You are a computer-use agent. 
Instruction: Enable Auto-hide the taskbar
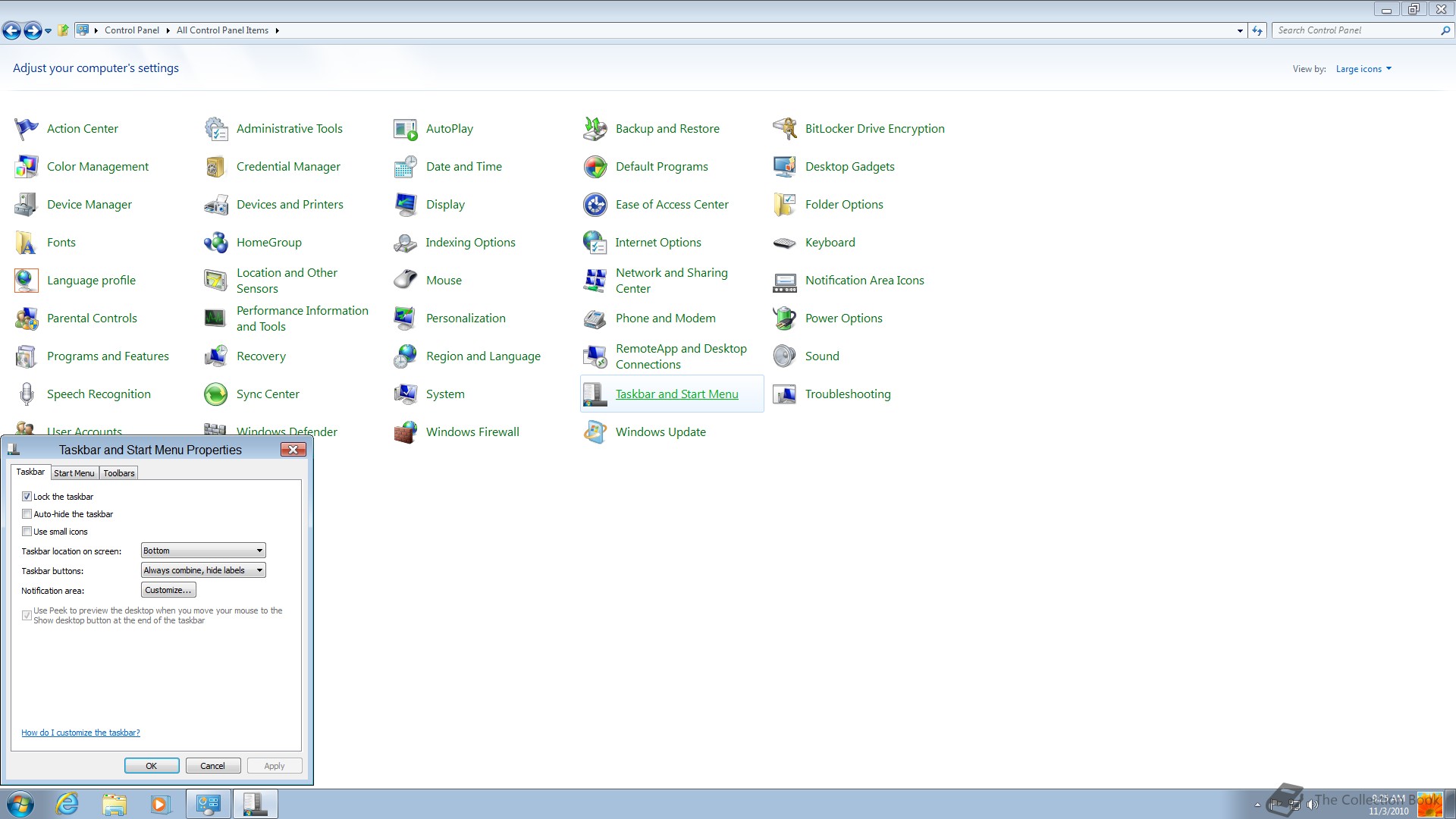coord(27,513)
